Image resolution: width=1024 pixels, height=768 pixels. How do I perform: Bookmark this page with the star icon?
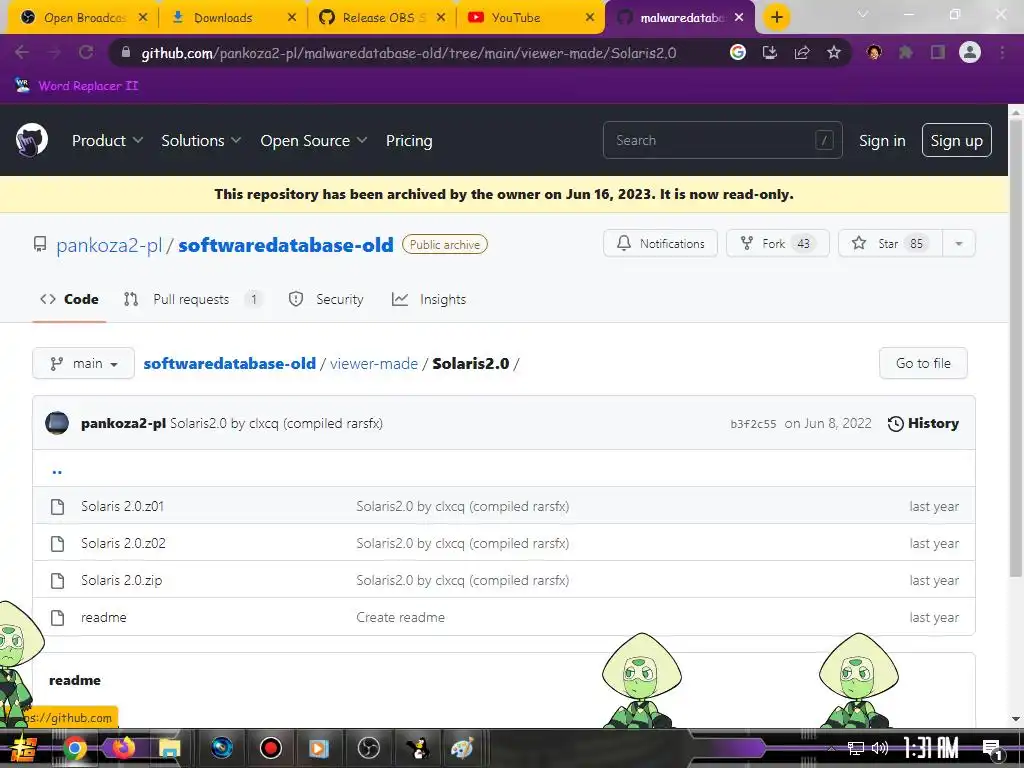[x=833, y=52]
